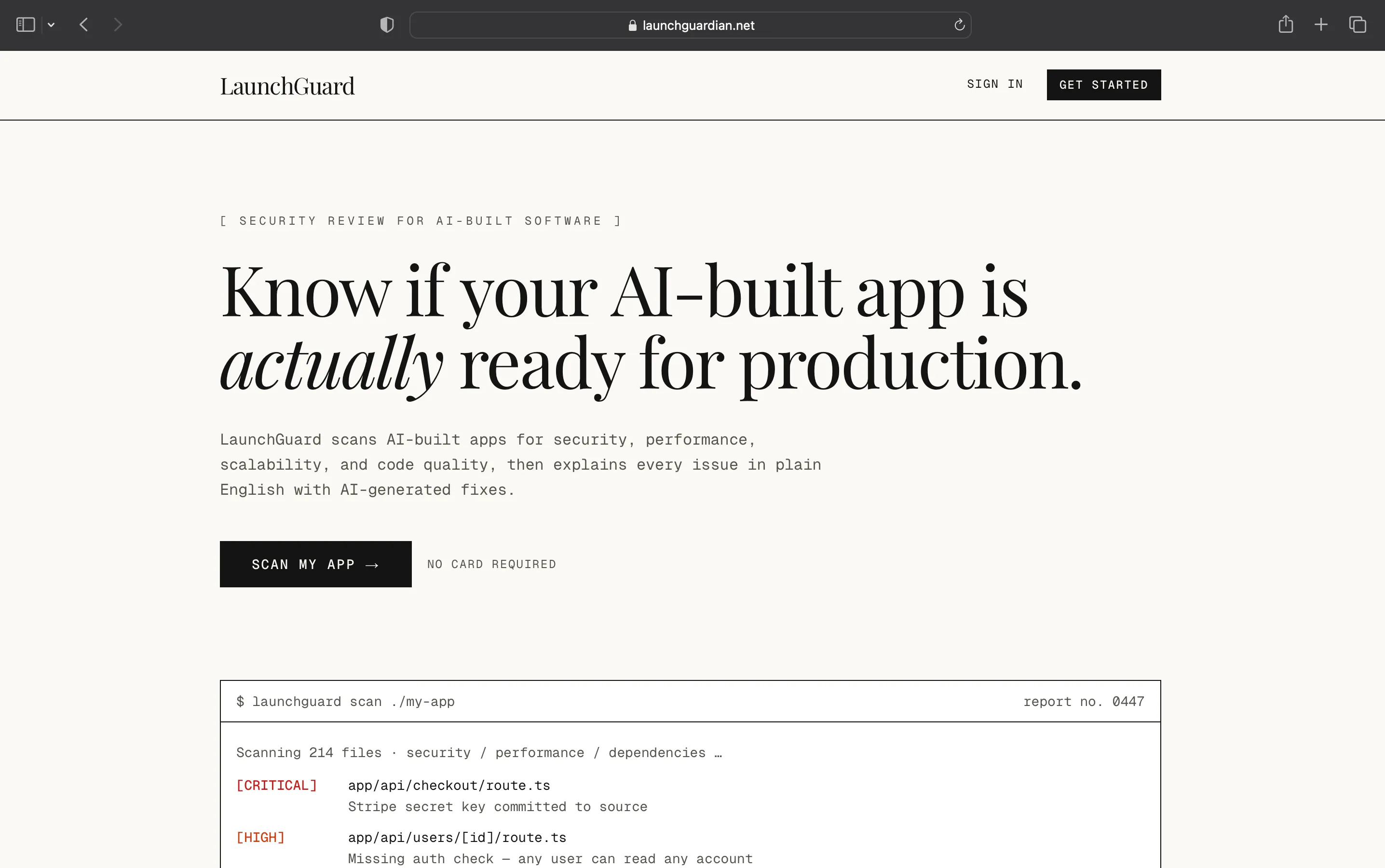This screenshot has height=868, width=1385.
Task: Click the lock icon in address bar
Action: pos(632,25)
